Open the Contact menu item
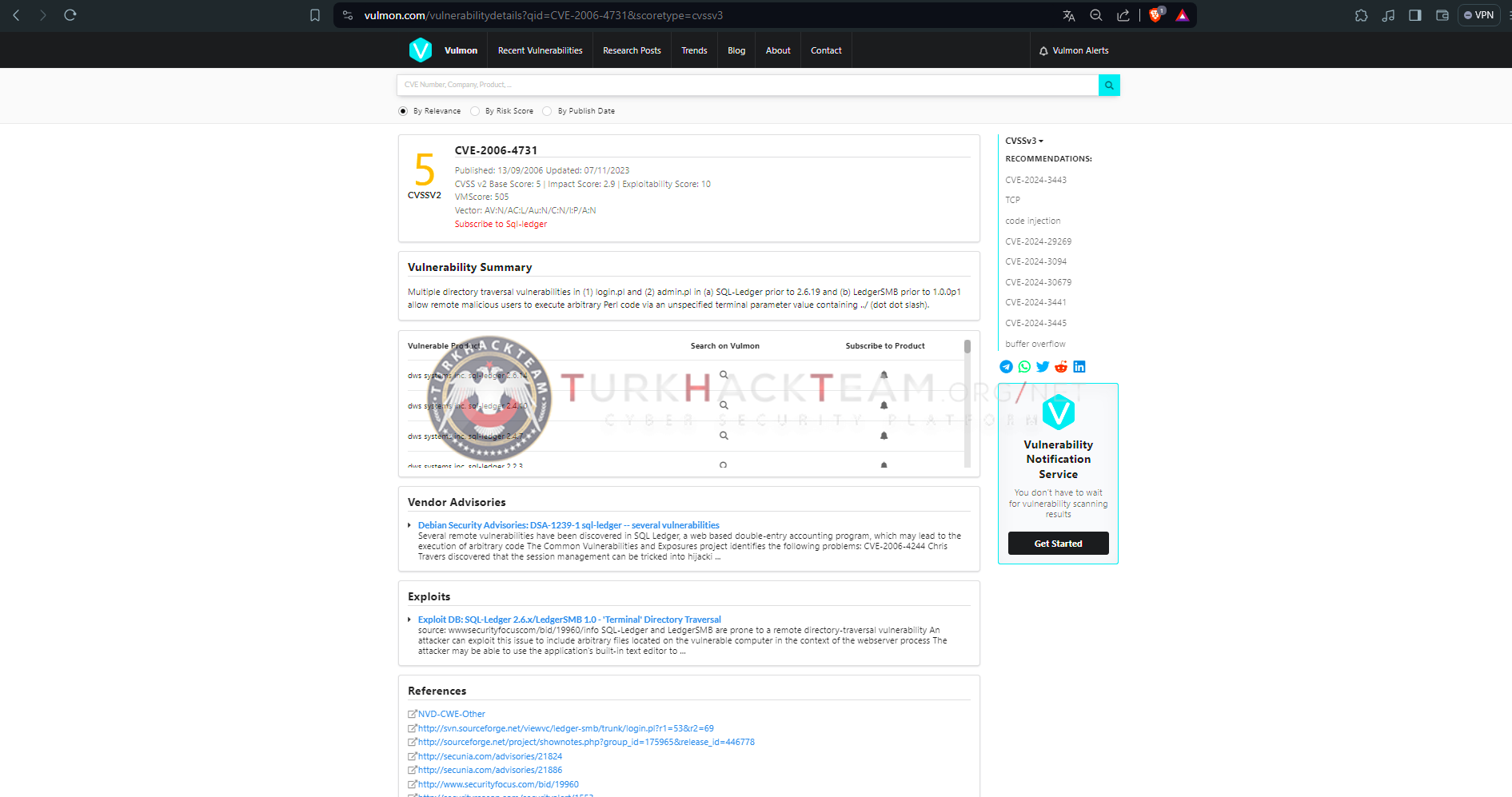Image resolution: width=1512 pixels, height=797 pixels. (x=826, y=50)
